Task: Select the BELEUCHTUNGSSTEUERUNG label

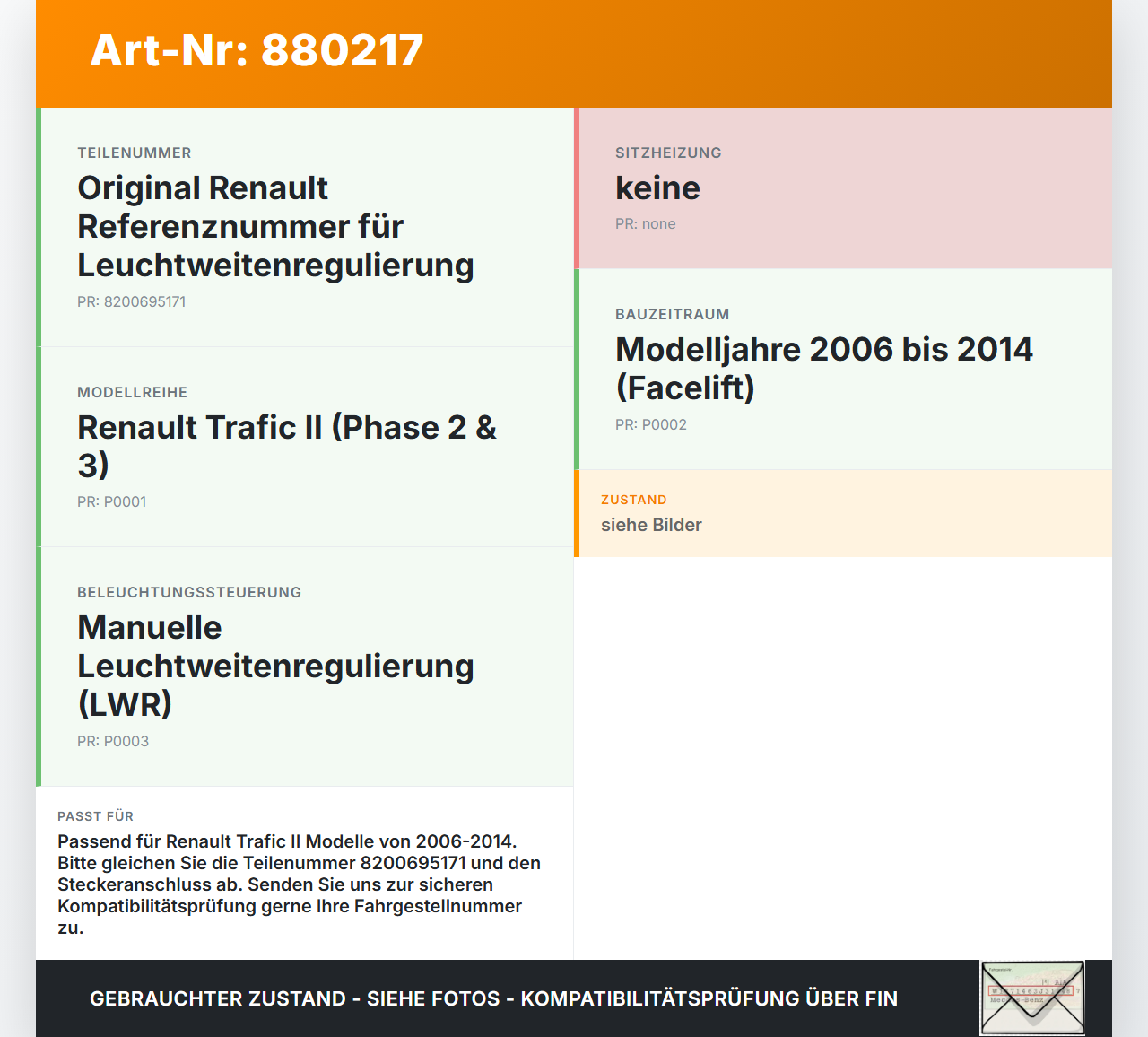Action: point(189,592)
